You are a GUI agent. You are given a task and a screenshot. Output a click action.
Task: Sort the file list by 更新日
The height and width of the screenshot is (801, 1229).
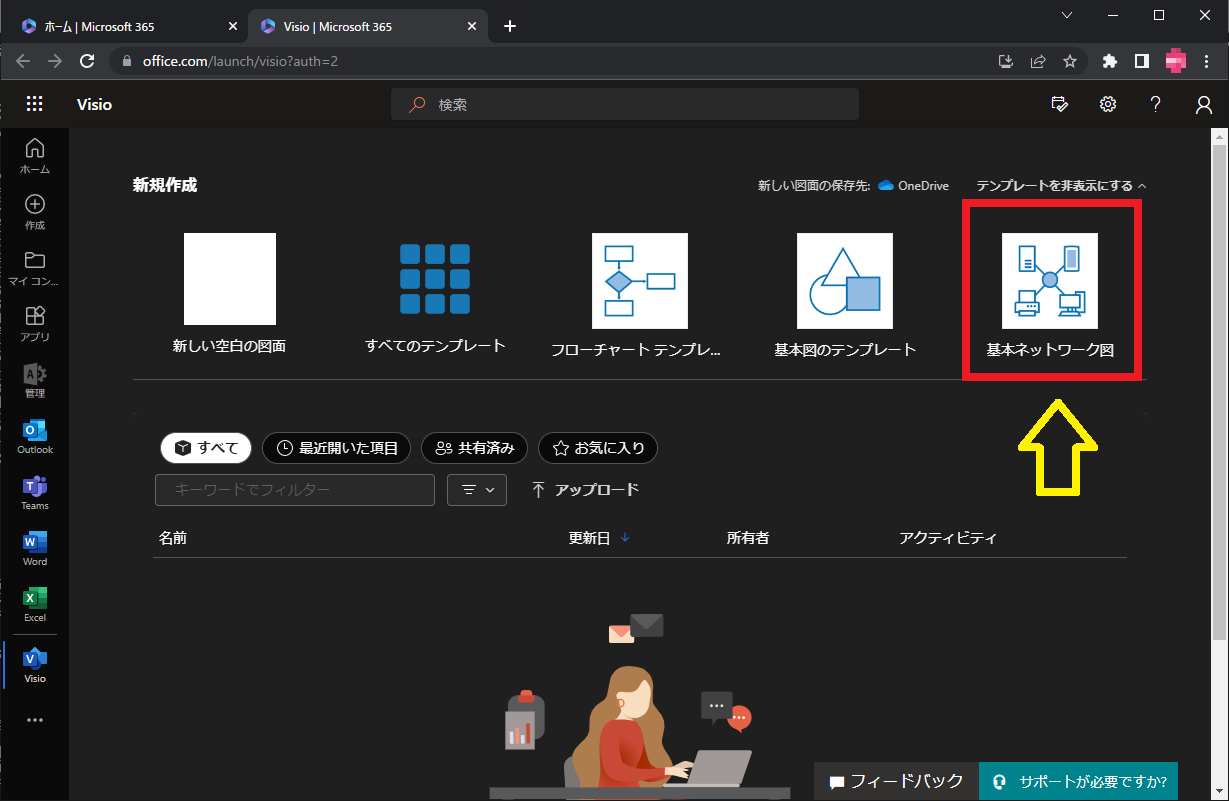(x=599, y=538)
